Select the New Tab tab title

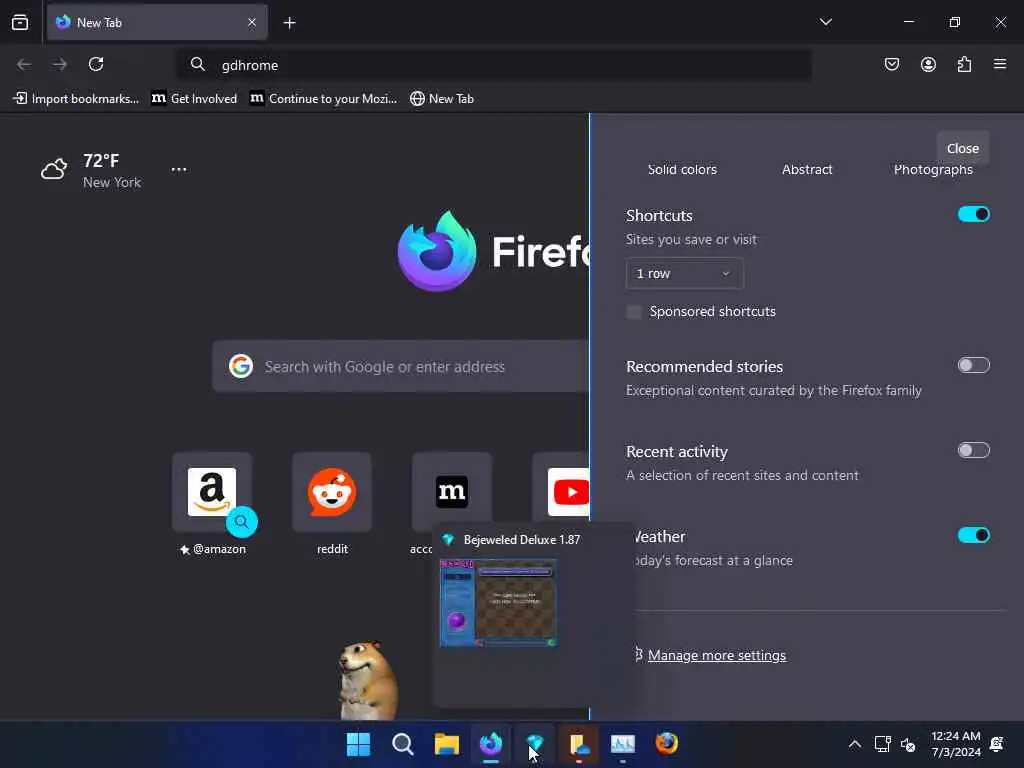click(x=99, y=23)
